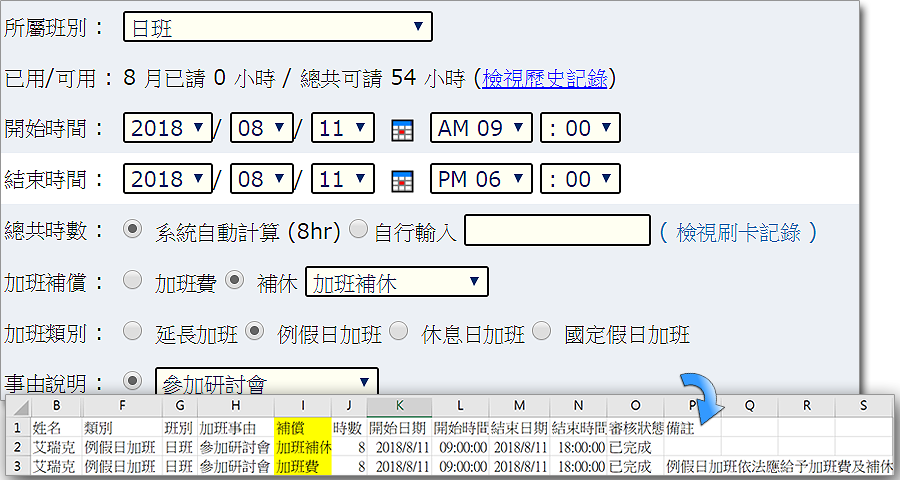900x480 pixels.
Task: Open the 所屬班別 日班 dropdown
Action: point(278,27)
